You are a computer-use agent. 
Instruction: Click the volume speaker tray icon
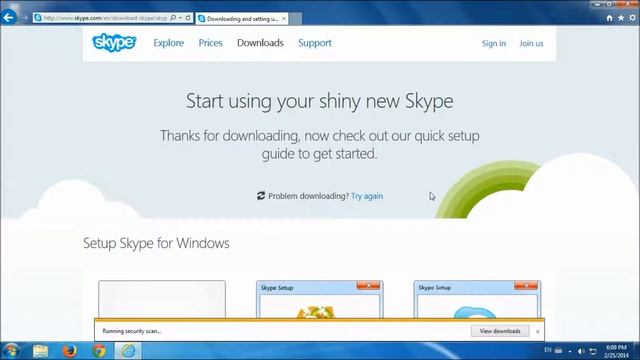click(581, 351)
